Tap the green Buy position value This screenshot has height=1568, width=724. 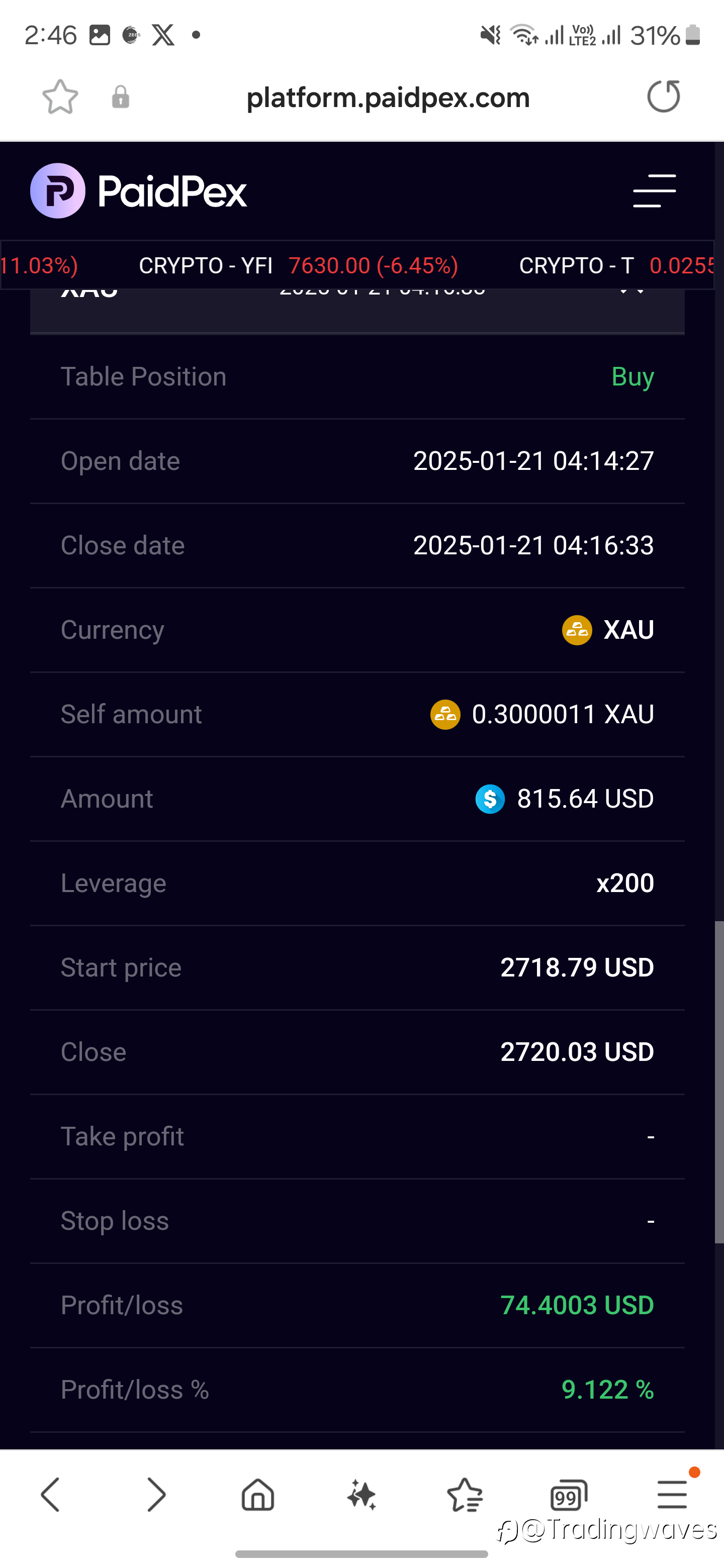[x=632, y=376]
